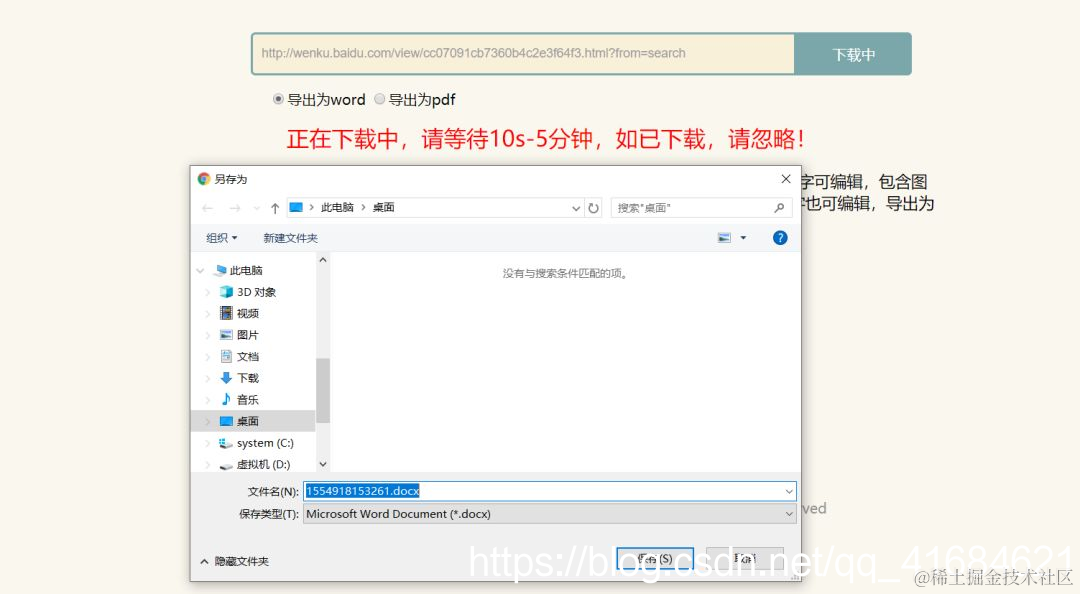Click the up one level arrow

pos(274,207)
